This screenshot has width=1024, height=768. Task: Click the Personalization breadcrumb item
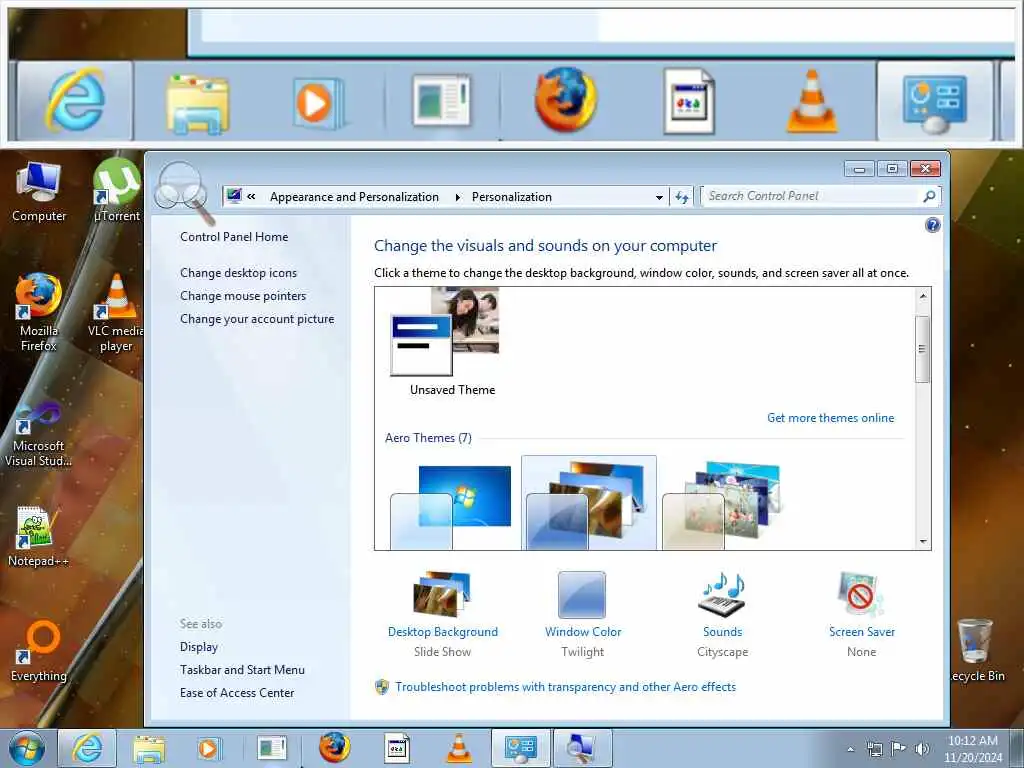(x=512, y=197)
